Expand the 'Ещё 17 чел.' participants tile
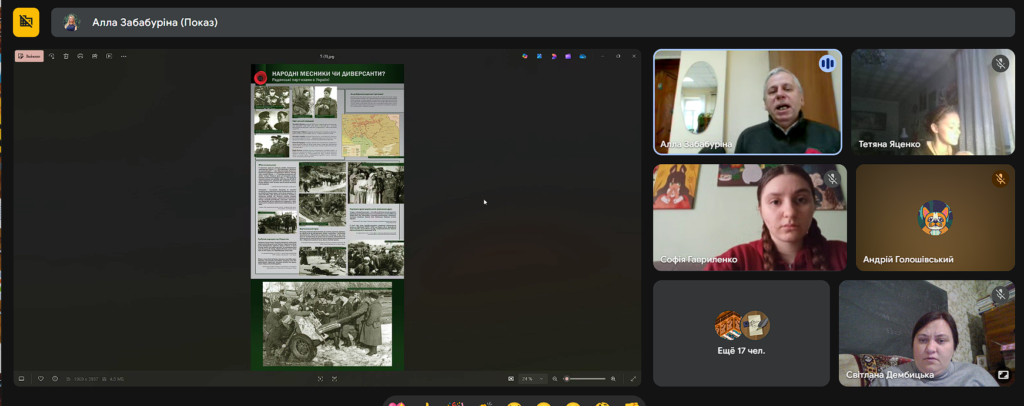 pyautogui.click(x=741, y=333)
